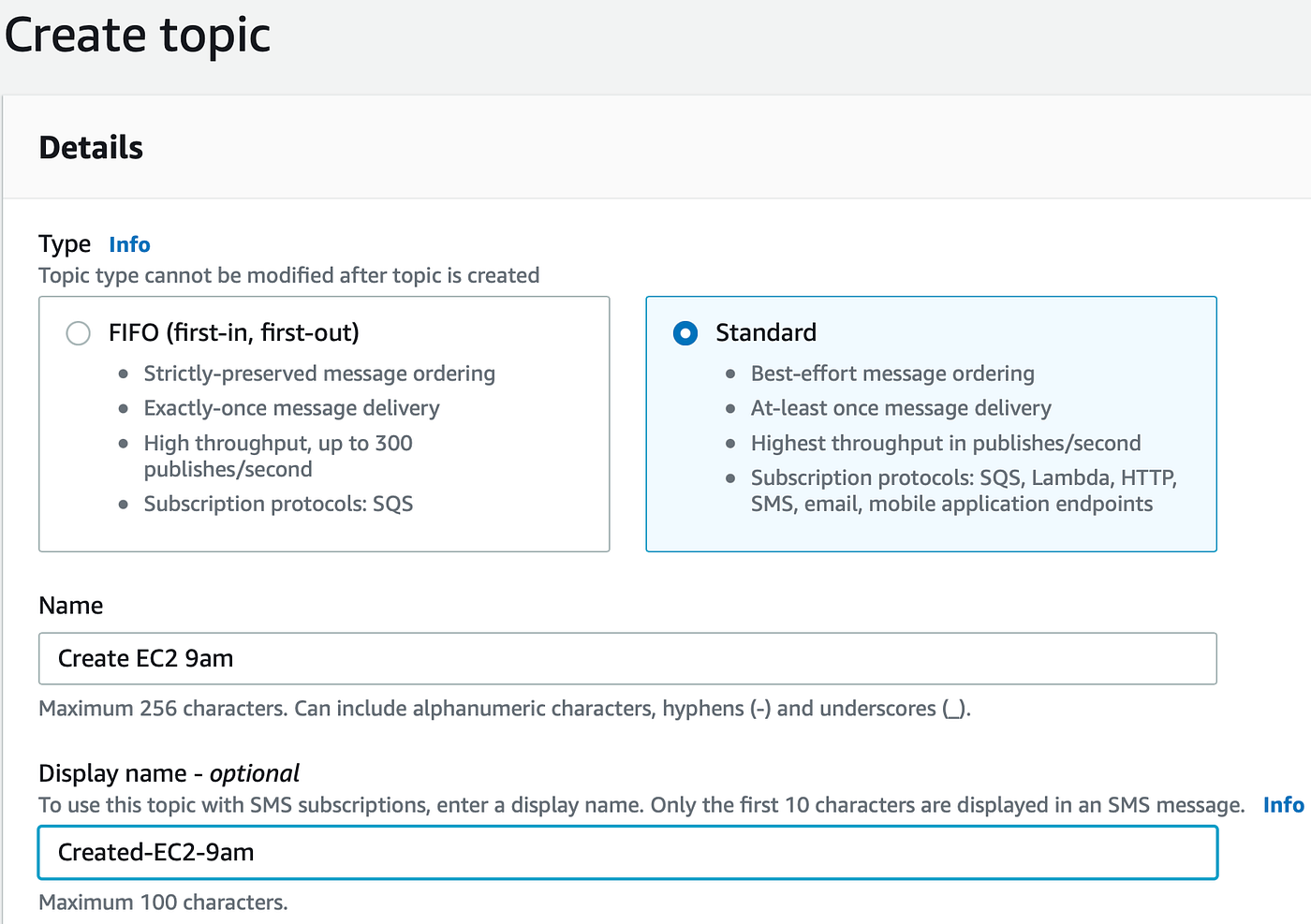Toggle the Standard option radio

point(685,332)
